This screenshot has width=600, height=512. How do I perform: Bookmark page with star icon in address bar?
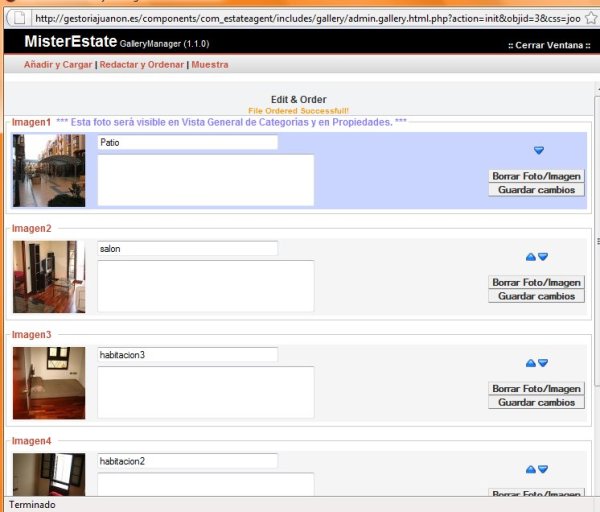pyautogui.click(x=591, y=18)
